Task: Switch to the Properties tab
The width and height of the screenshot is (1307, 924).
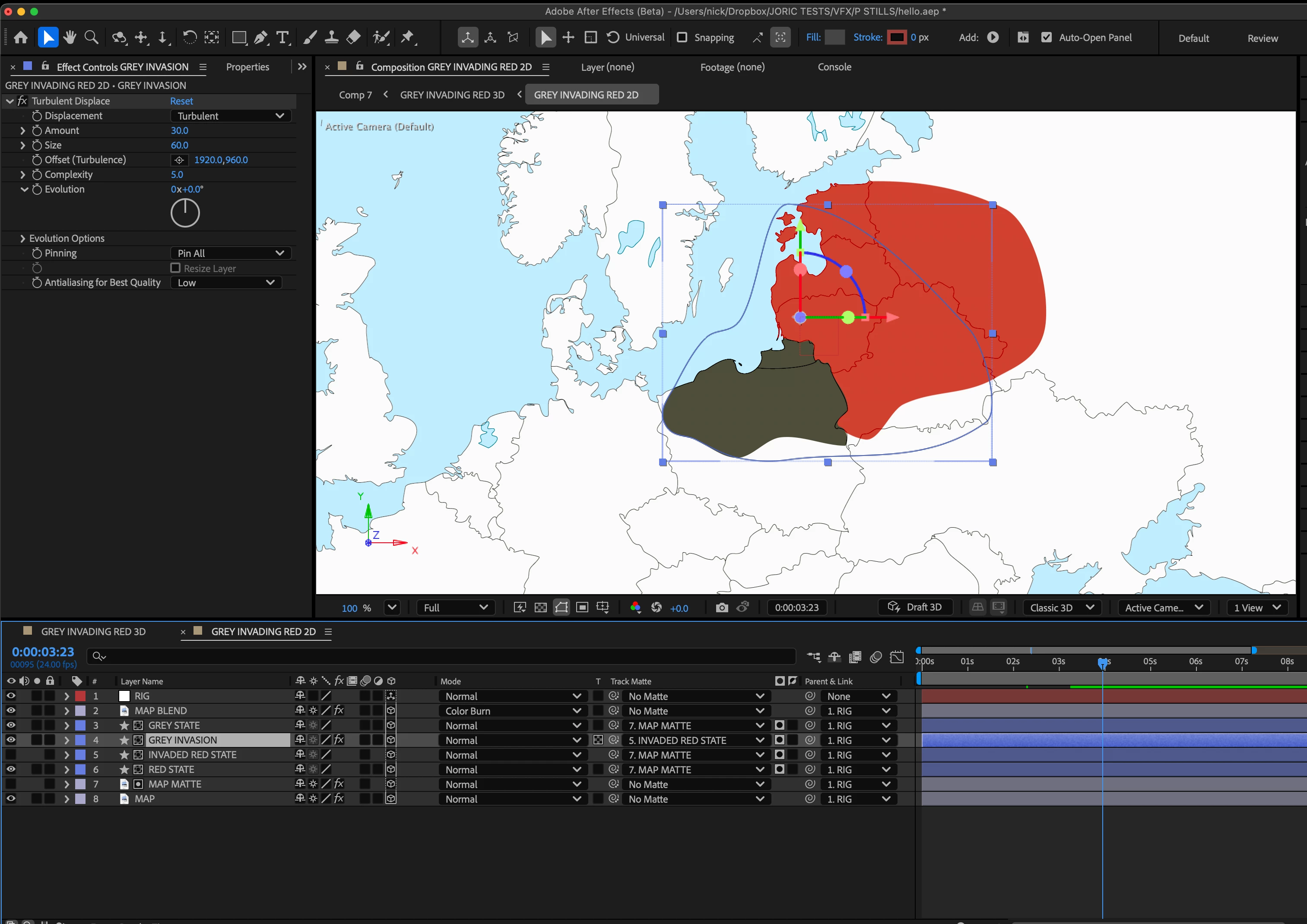Action: click(x=247, y=67)
